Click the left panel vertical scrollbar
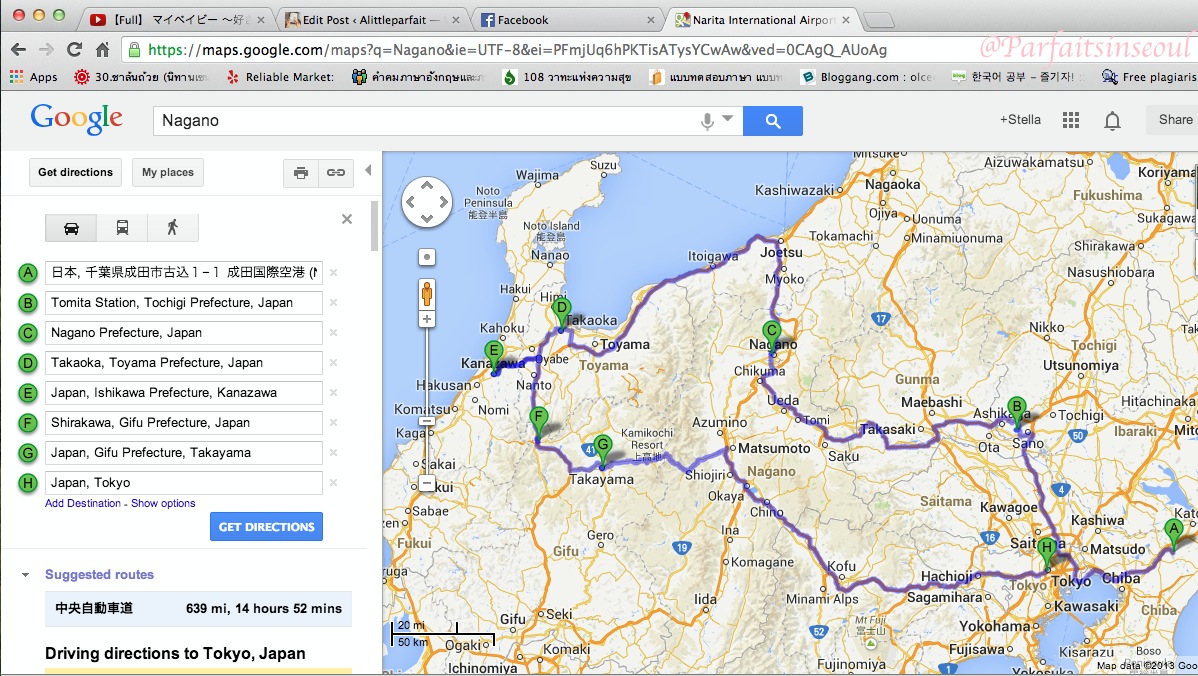Screen dimensions: 1198x676 coord(374,226)
